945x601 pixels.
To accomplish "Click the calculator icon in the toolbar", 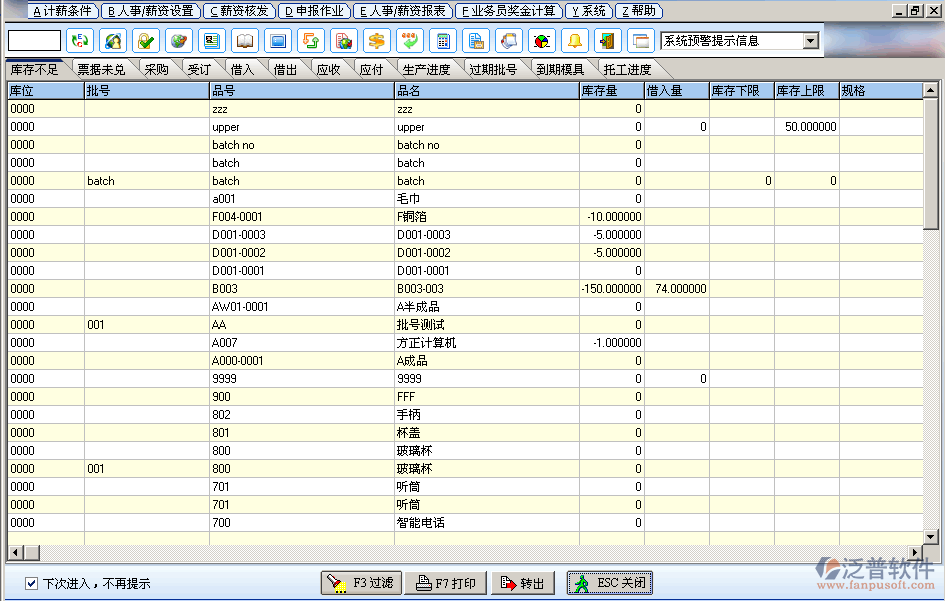I will 442,41.
